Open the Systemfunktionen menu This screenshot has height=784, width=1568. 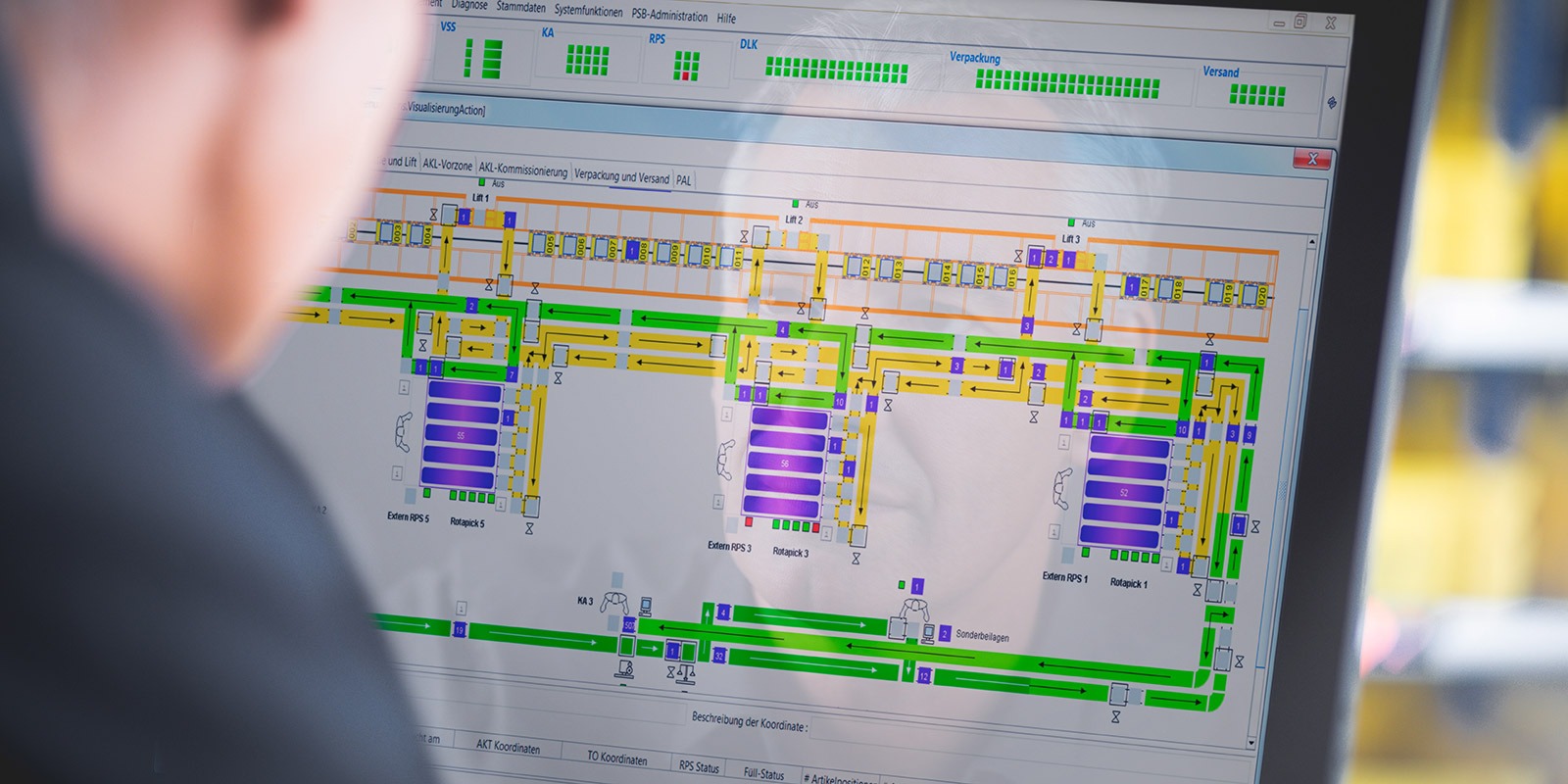[x=588, y=11]
